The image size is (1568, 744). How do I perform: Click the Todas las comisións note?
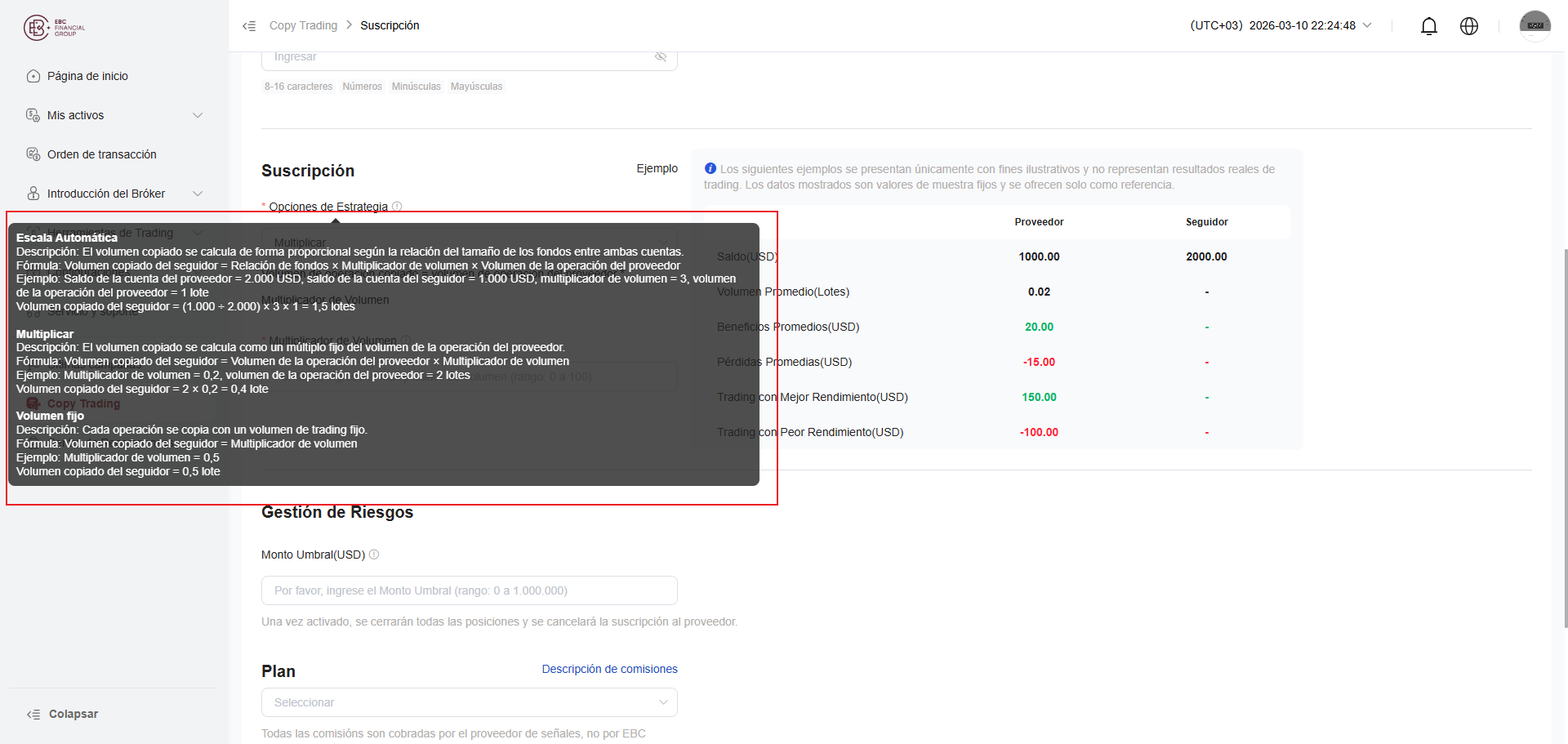(453, 733)
